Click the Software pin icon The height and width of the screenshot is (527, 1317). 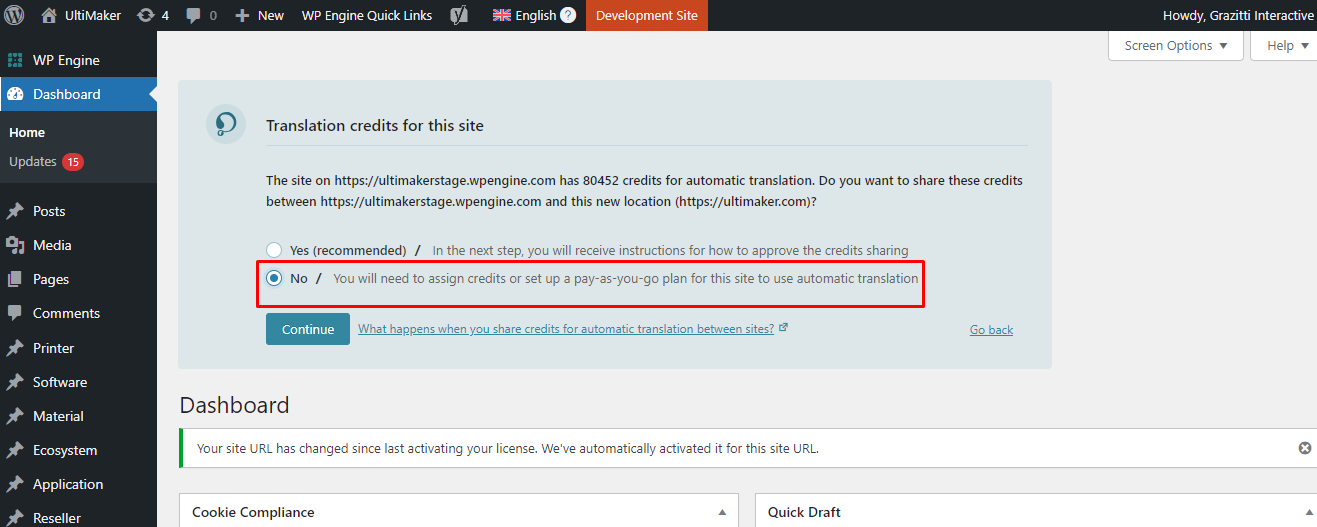(x=15, y=382)
